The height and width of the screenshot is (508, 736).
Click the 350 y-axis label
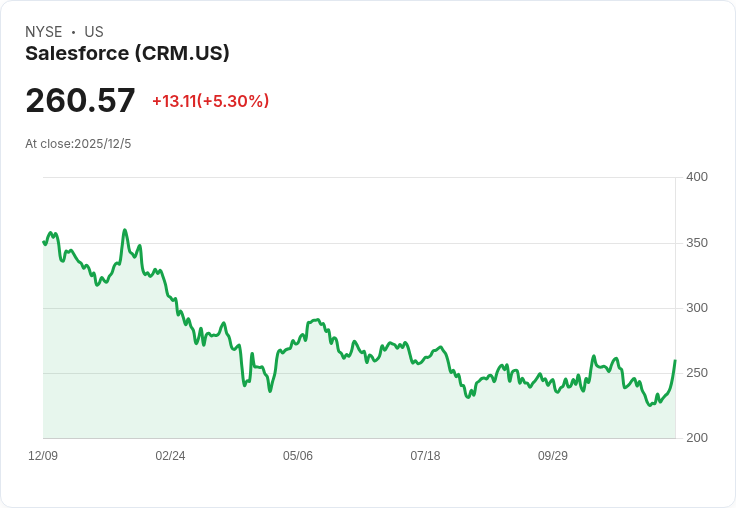[x=696, y=243]
